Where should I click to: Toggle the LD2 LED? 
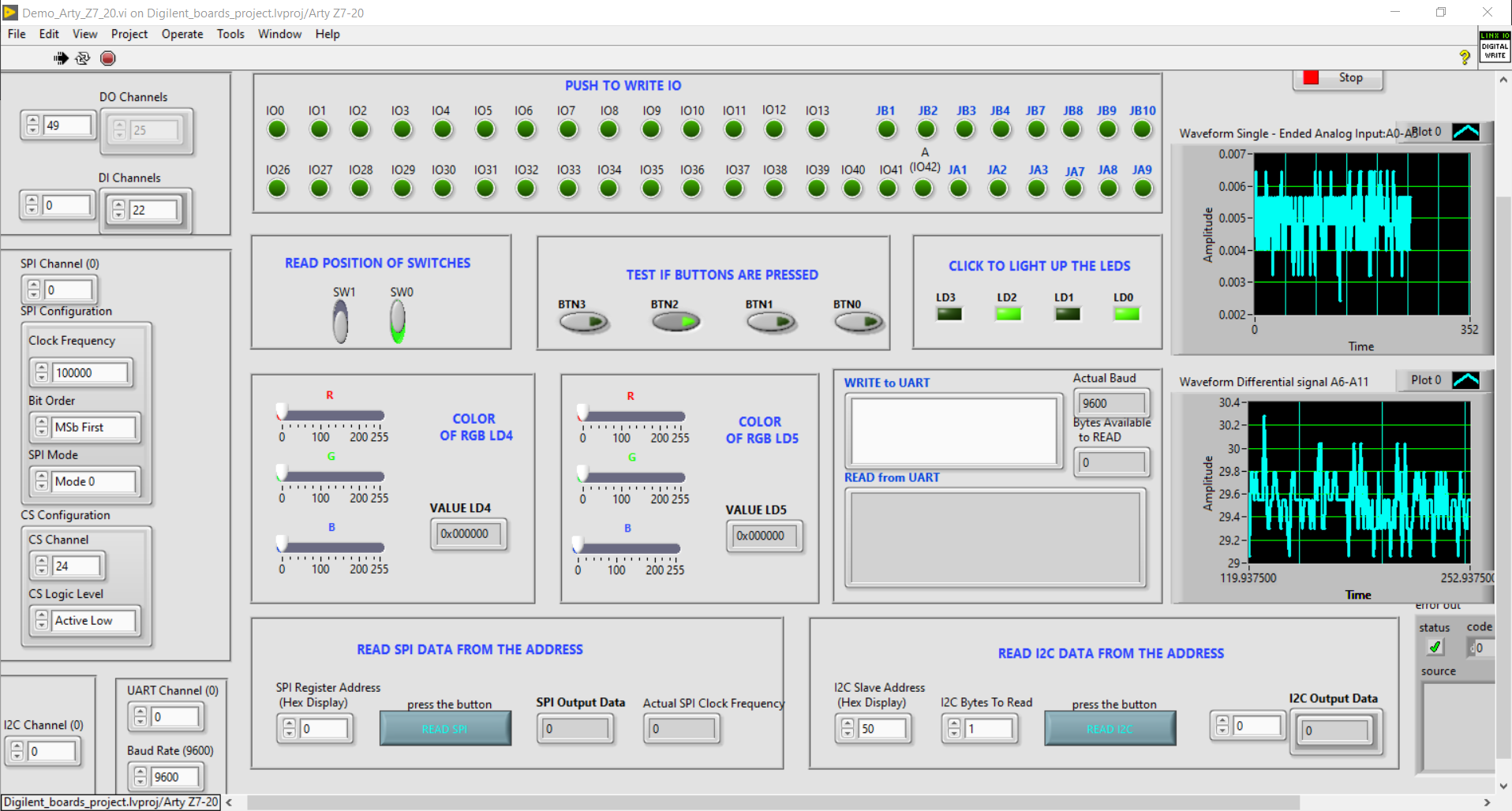pos(1008,314)
